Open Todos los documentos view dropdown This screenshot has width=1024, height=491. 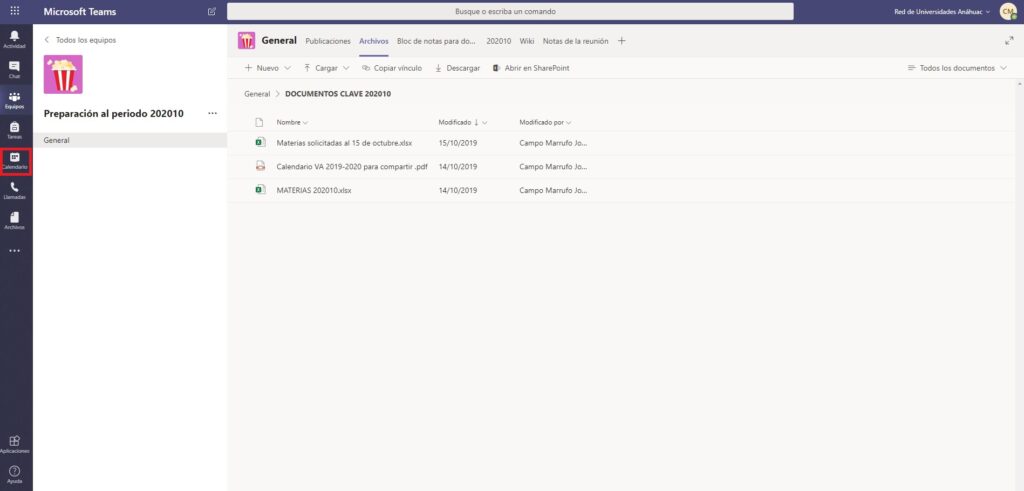pos(957,68)
